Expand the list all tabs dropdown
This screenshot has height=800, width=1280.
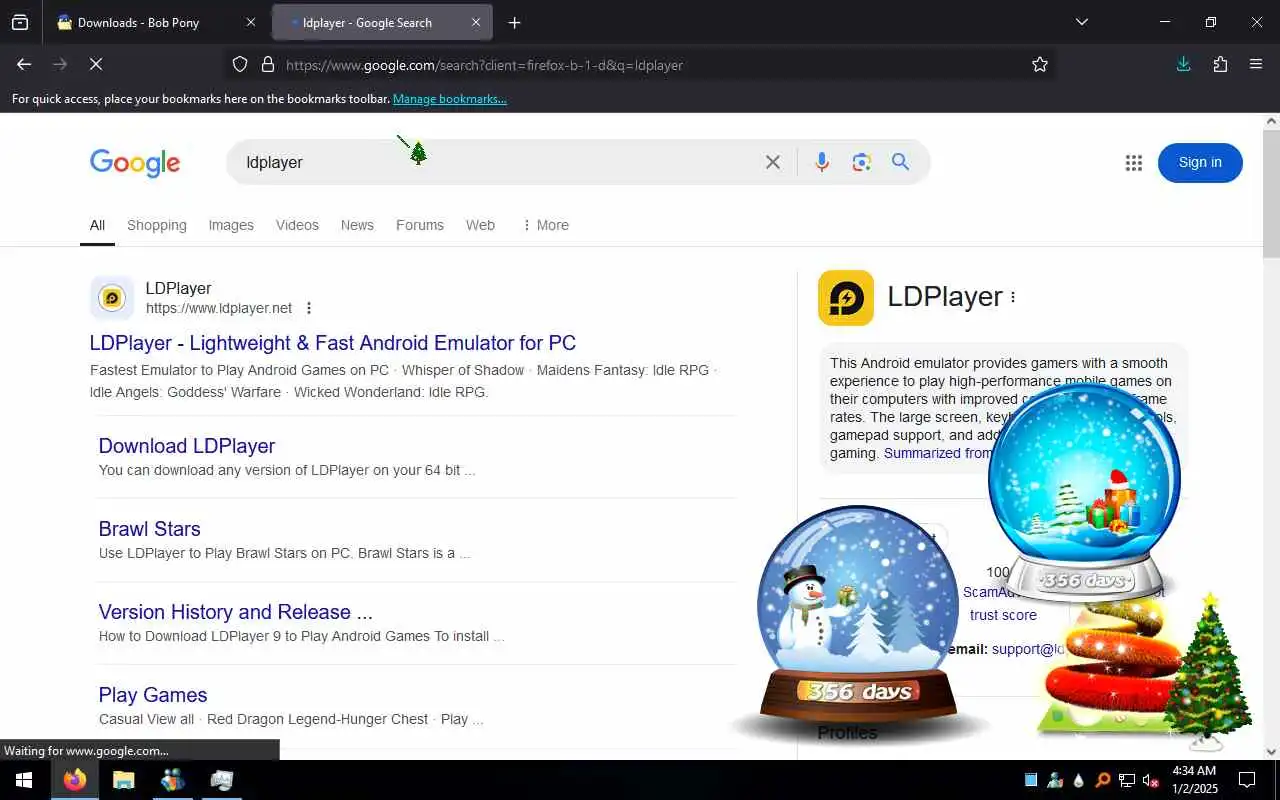(1081, 22)
